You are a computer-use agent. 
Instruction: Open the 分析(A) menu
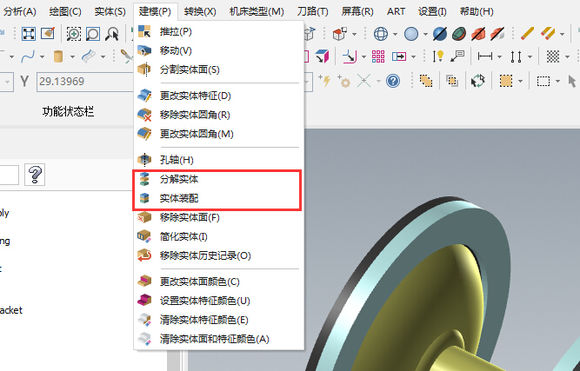[x=20, y=11]
